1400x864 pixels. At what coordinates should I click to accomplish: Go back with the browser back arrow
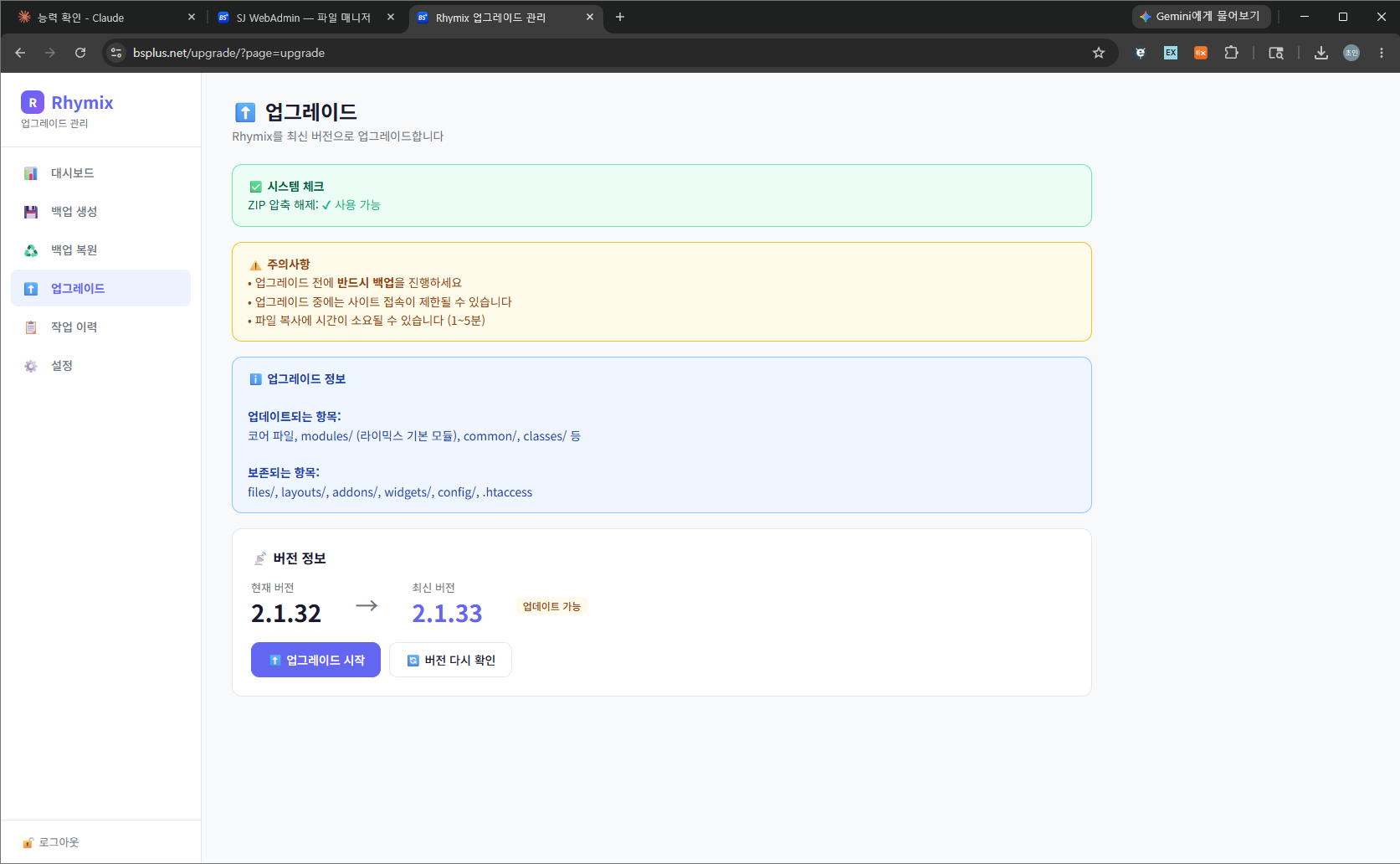pyautogui.click(x=20, y=53)
